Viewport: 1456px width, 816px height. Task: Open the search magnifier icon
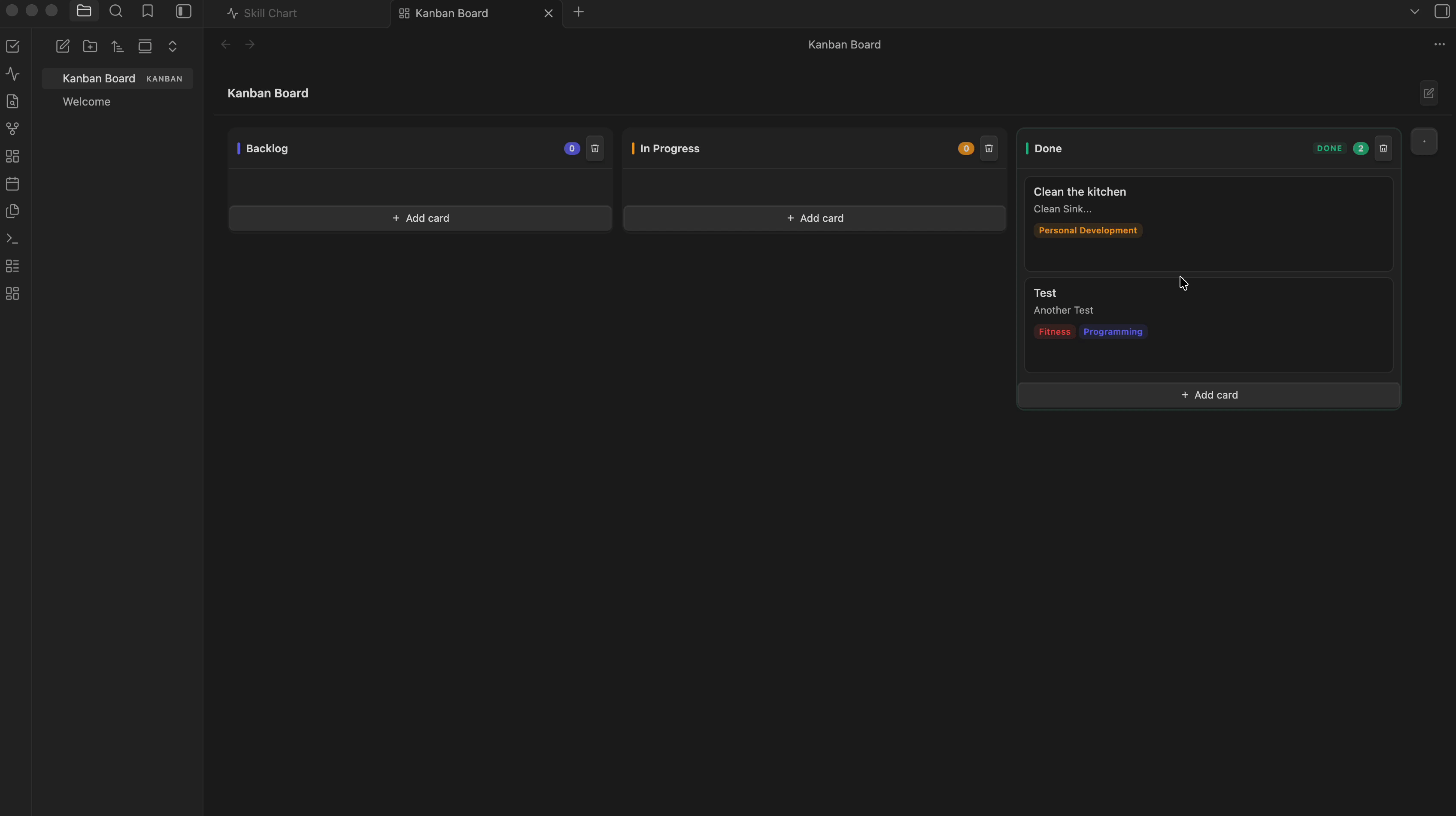pos(116,11)
